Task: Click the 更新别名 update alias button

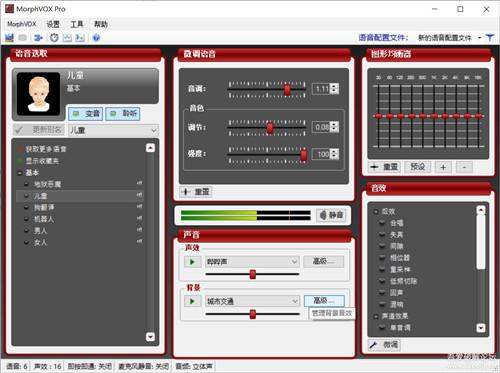Action: click(x=39, y=130)
